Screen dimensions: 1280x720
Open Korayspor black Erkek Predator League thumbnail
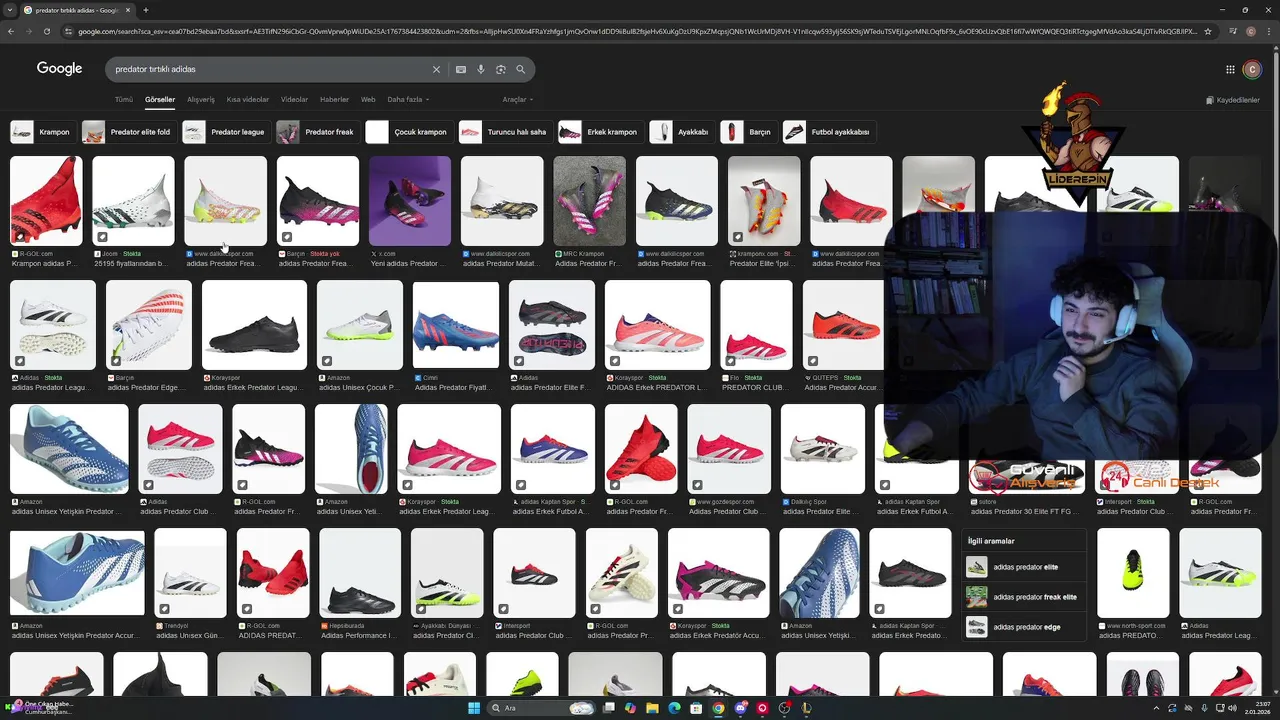(254, 325)
